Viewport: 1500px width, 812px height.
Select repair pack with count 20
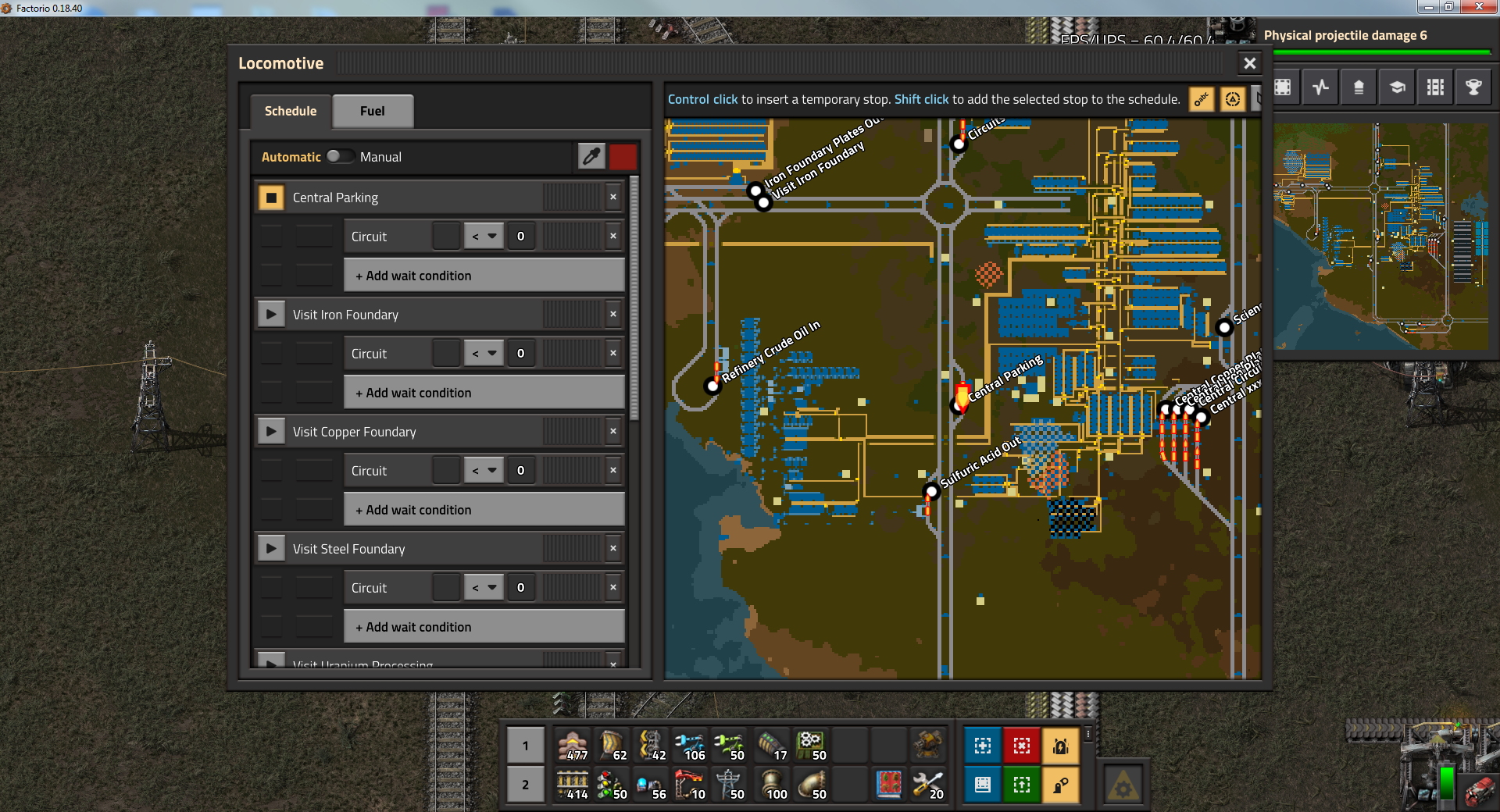[x=928, y=785]
